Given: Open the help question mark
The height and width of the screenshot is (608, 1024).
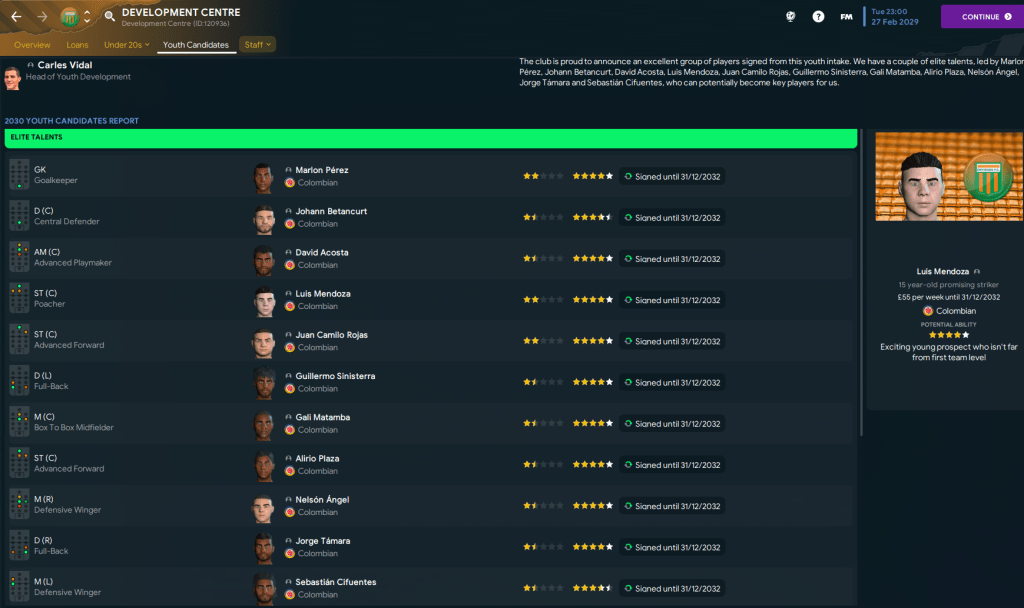Looking at the screenshot, I should click(818, 17).
